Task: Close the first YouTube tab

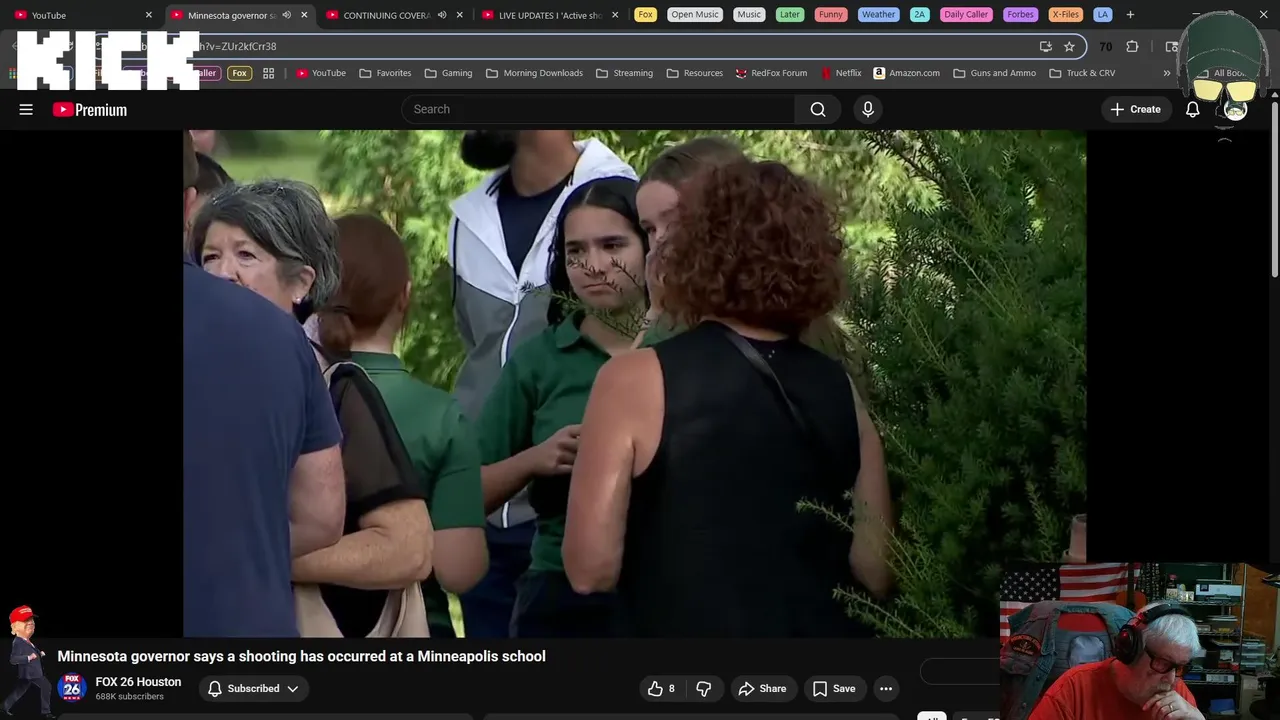Action: 149,15
